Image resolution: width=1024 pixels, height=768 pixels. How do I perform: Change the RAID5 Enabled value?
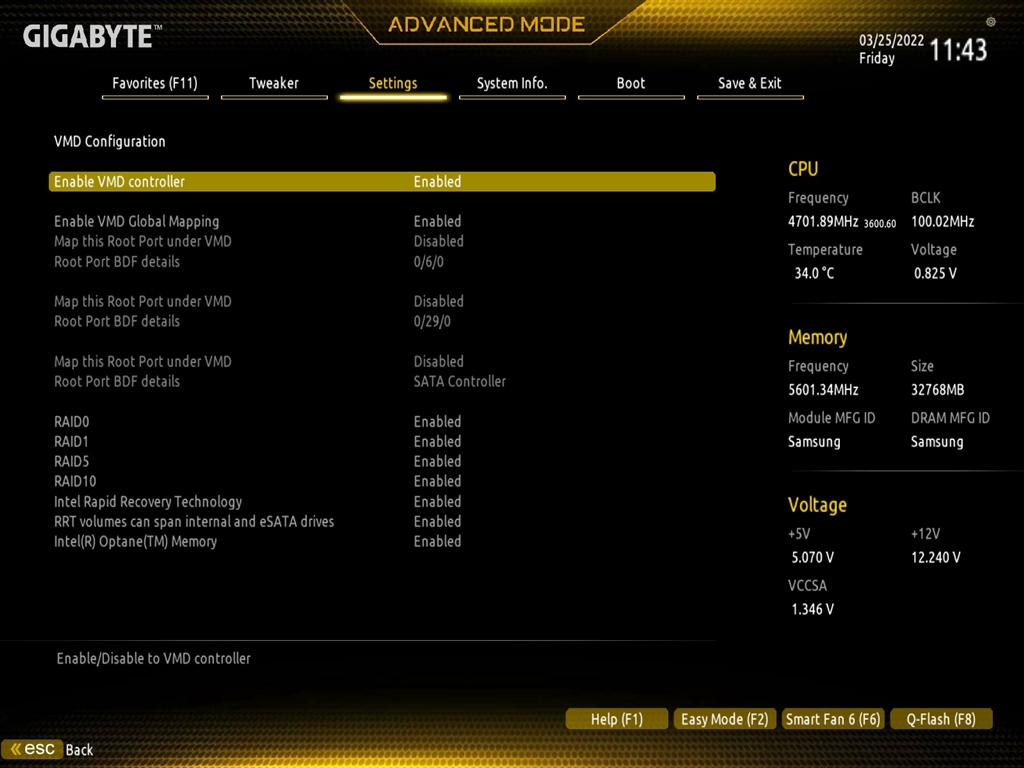coord(437,461)
